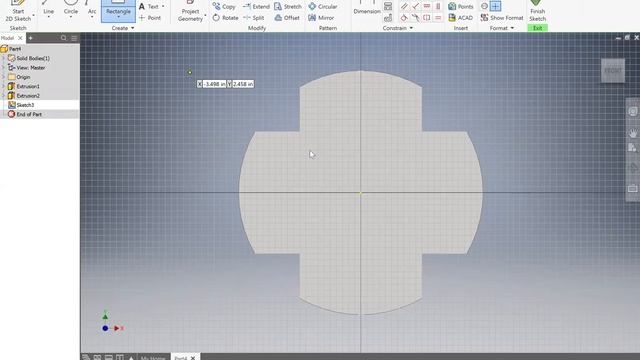
Task: Select the Extend tool
Action: [256, 7]
